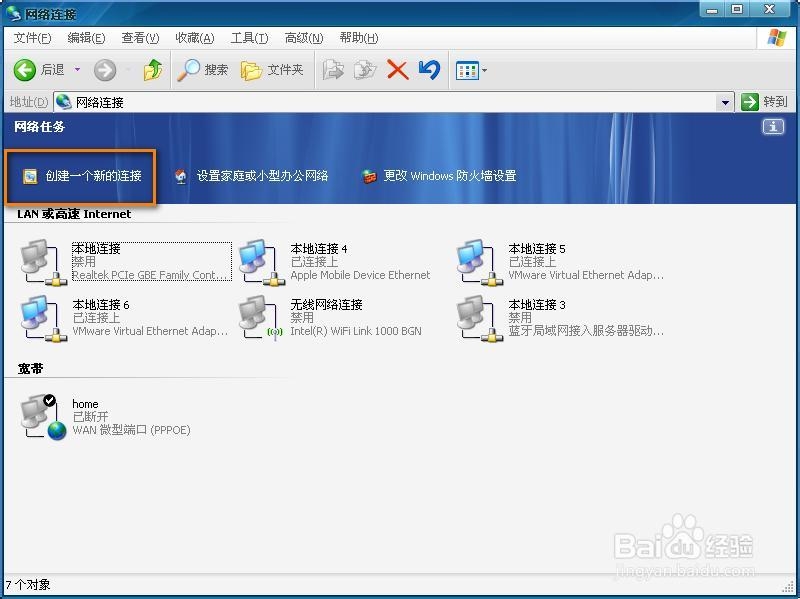
Task: Open Search with the magnifier icon
Action: (188, 70)
